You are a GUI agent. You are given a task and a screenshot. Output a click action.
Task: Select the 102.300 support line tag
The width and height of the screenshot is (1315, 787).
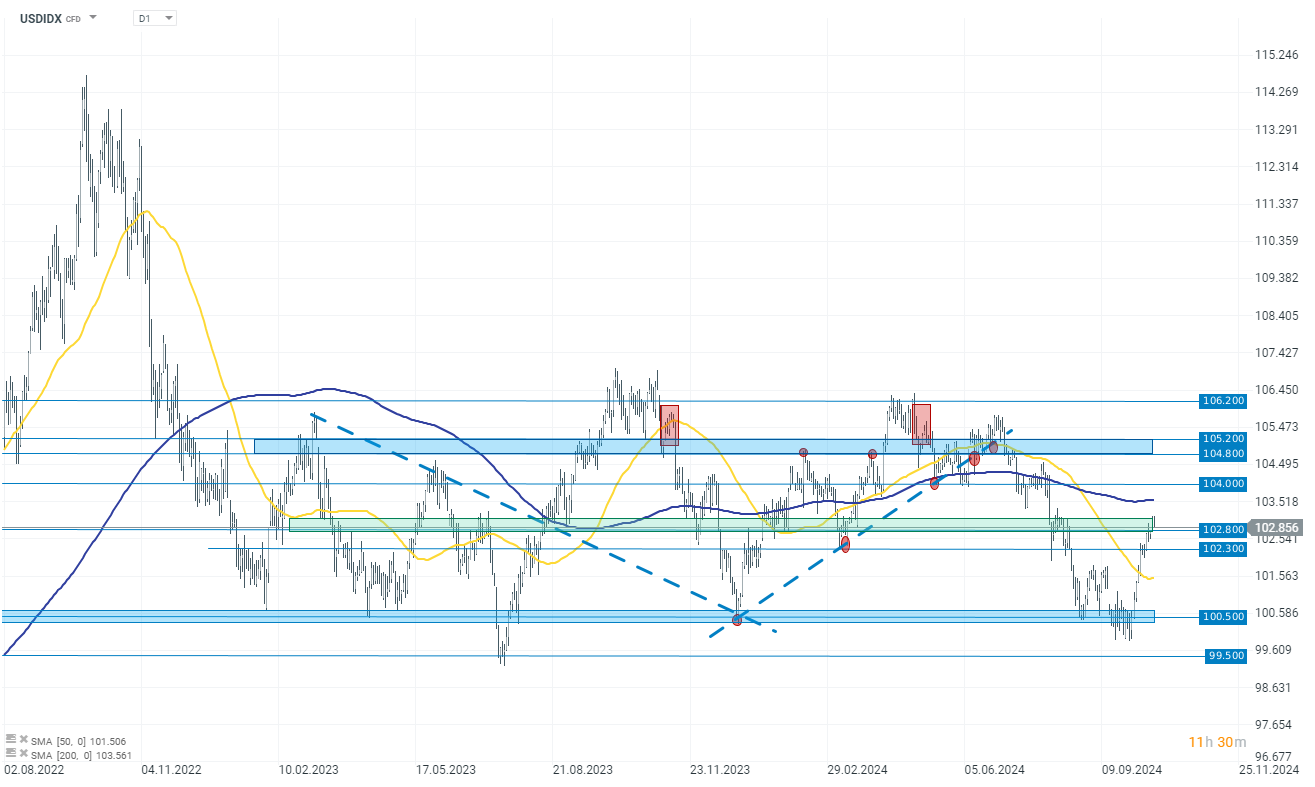(x=1222, y=549)
